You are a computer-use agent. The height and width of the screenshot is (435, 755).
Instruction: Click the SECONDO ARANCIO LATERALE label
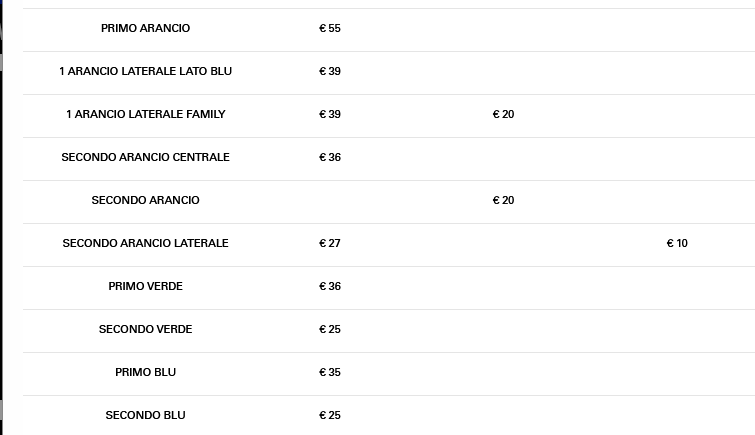click(145, 243)
